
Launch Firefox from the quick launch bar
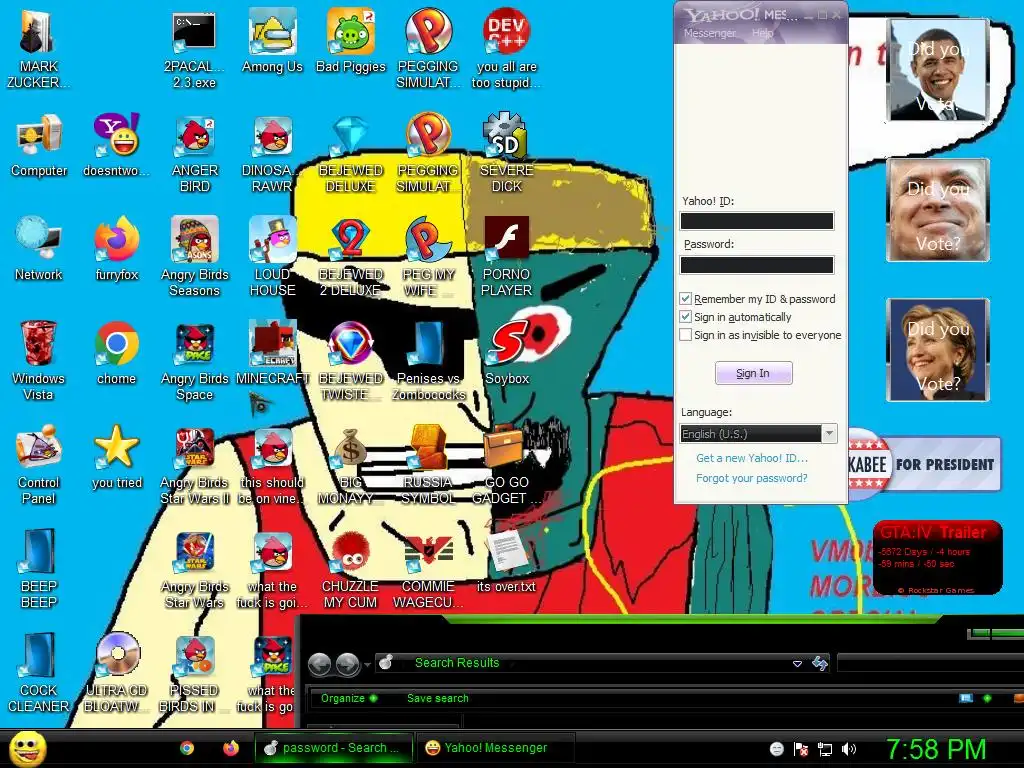coord(231,748)
